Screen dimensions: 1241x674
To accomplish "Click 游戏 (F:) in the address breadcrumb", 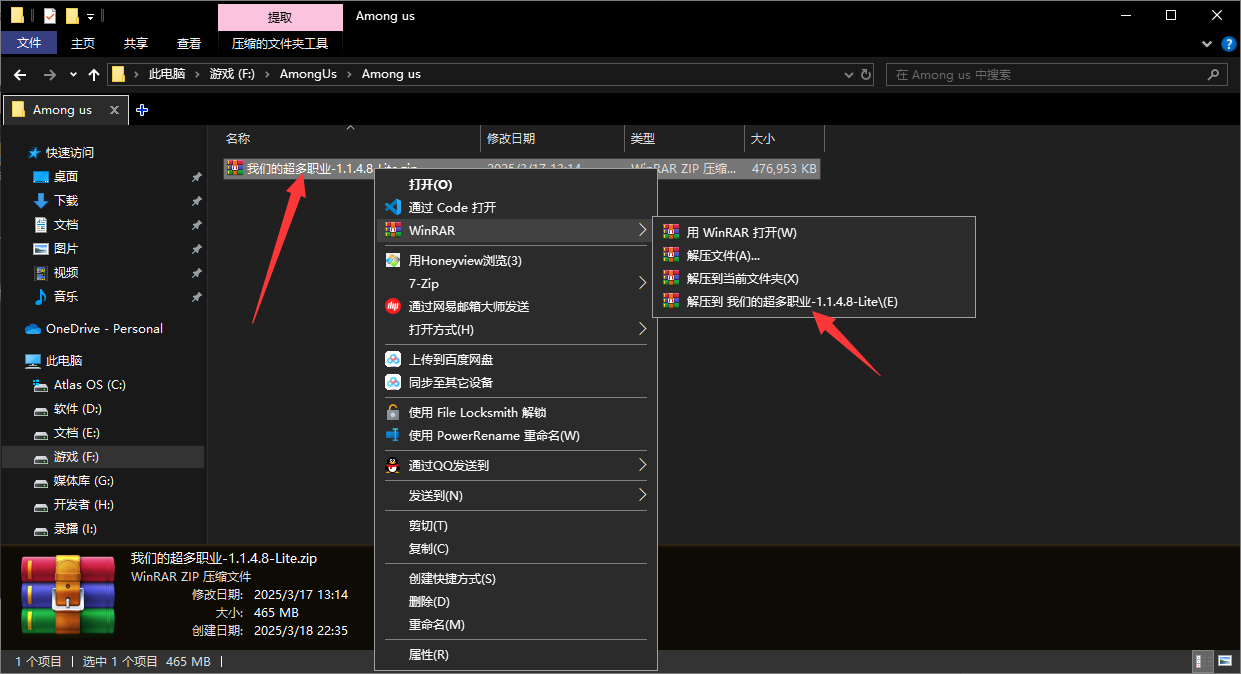I will 231,74.
